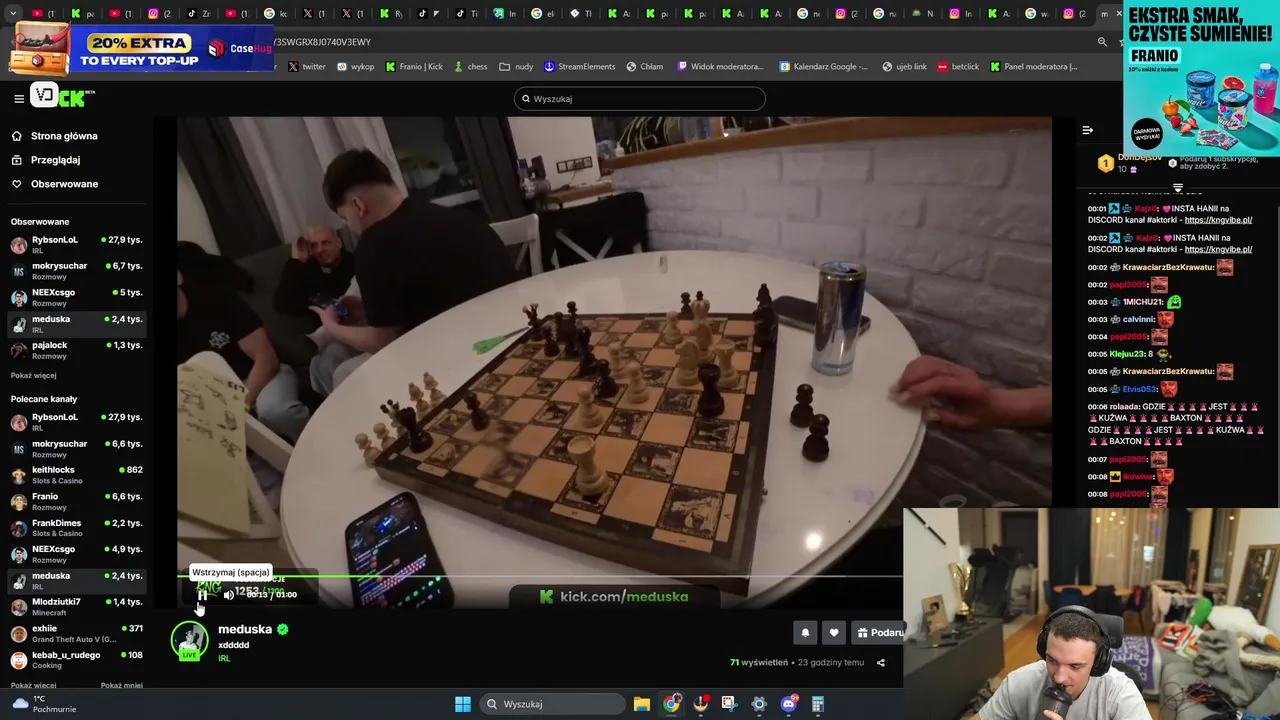Switch to Chrome on the taskbar
The width and height of the screenshot is (1280, 720).
(x=671, y=704)
